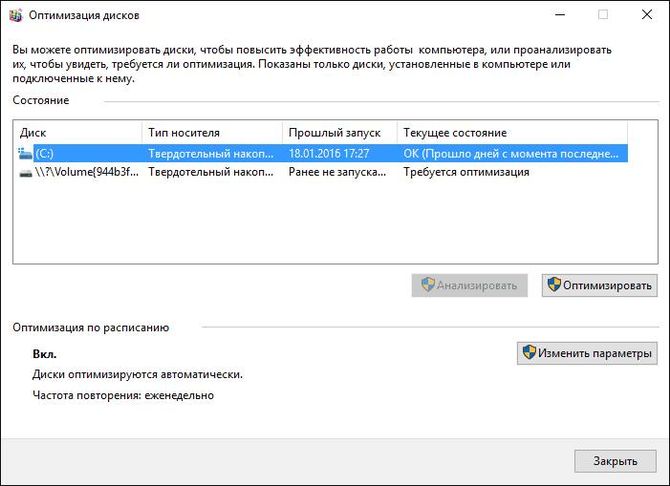This screenshot has width=670, height=486.
Task: Click the Требуется оптимизация status cell
Action: pos(466,172)
